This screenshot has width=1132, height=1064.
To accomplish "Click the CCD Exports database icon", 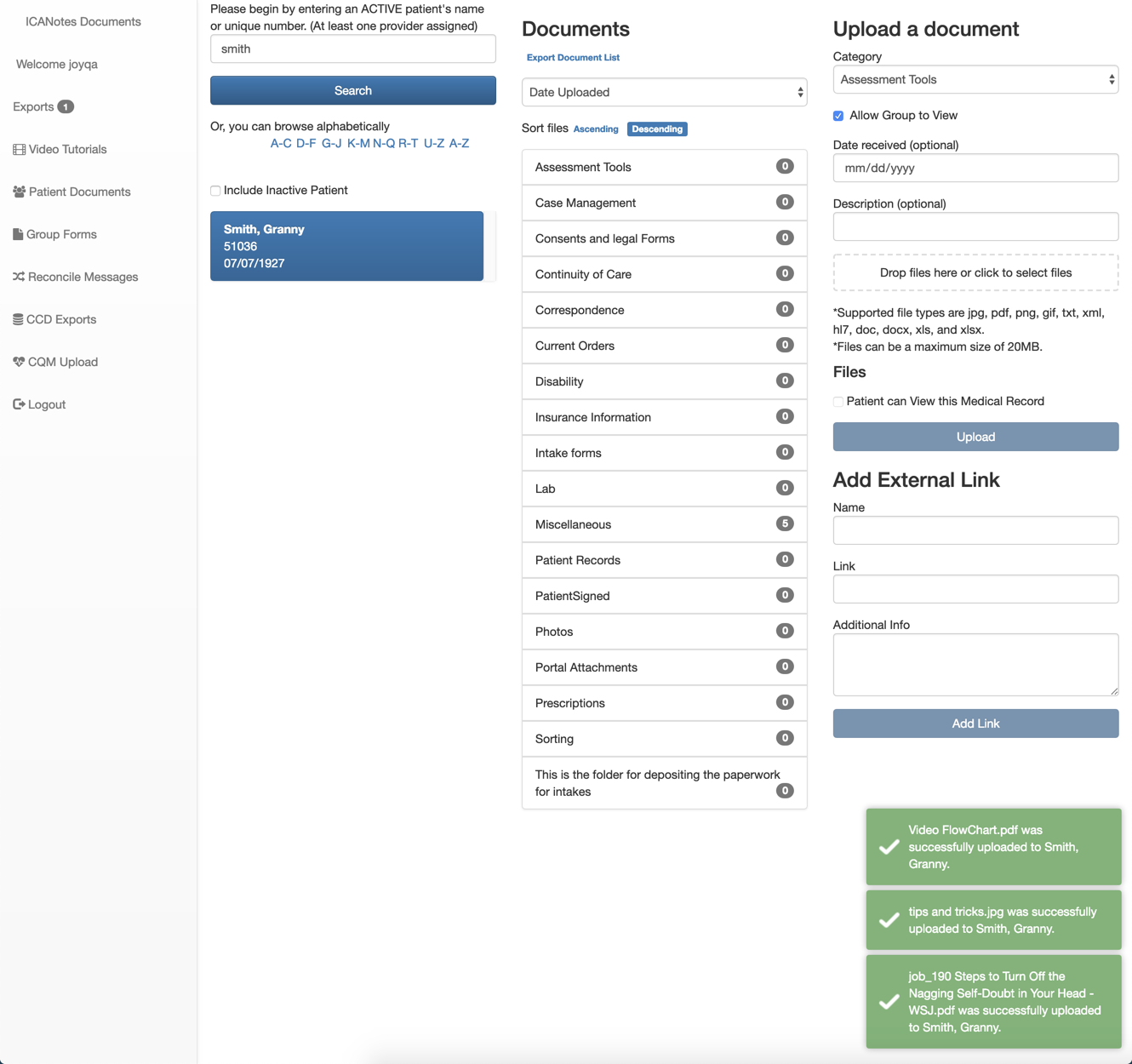I will tap(18, 319).
